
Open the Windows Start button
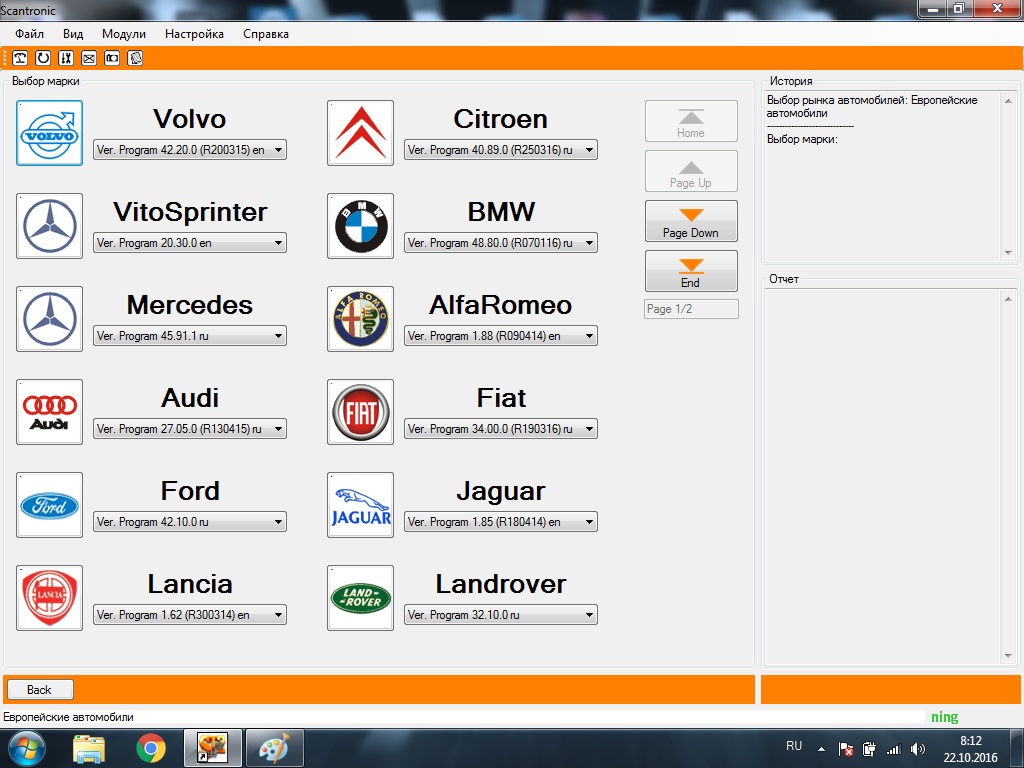(x=25, y=748)
